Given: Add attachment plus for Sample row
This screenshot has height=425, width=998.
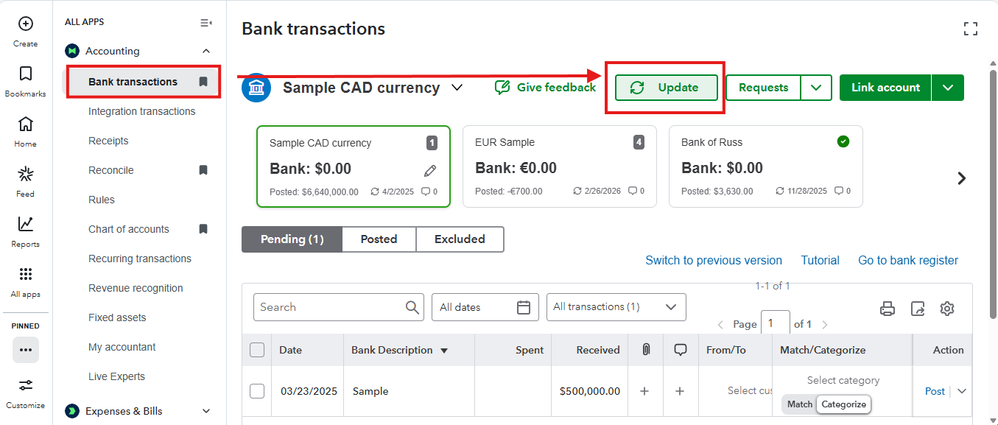Looking at the screenshot, I should coord(644,391).
